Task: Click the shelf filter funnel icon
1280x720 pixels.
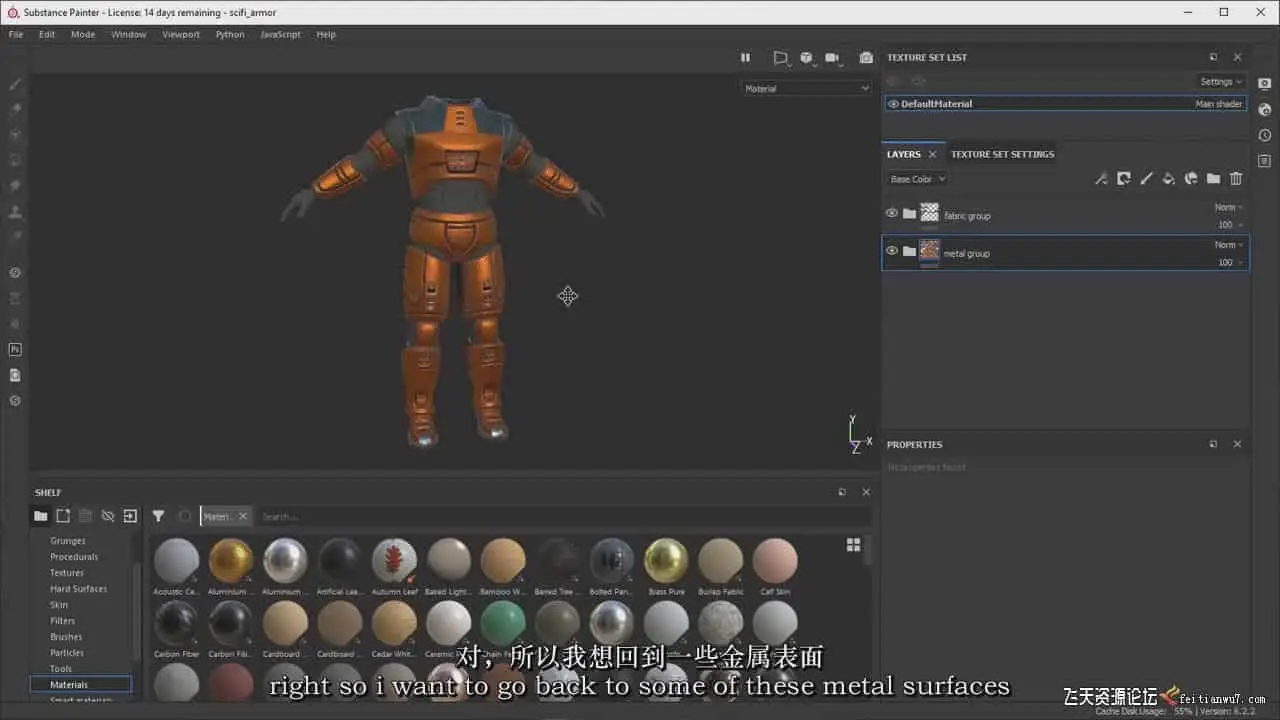Action: pyautogui.click(x=158, y=516)
